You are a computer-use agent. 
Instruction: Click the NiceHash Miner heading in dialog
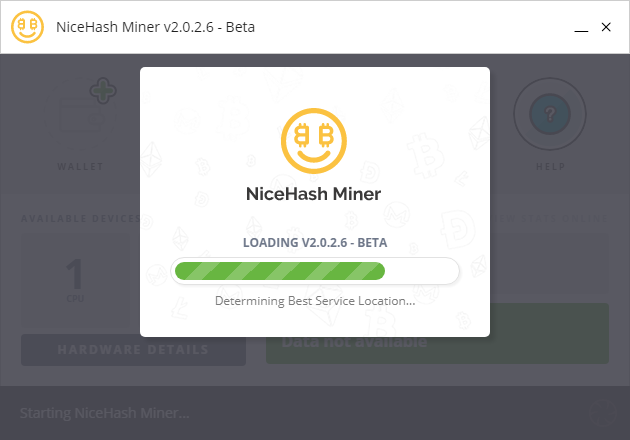pyautogui.click(x=313, y=194)
